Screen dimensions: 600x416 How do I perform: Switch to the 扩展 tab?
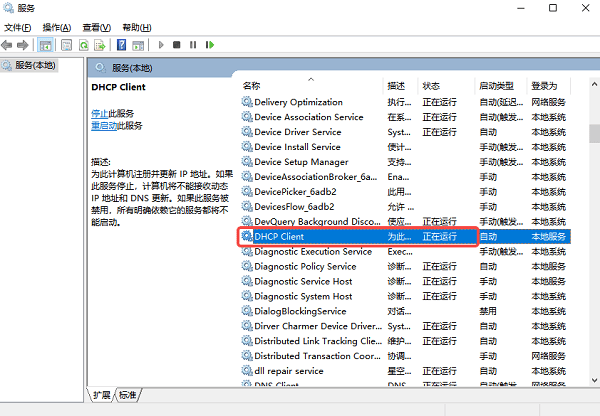point(103,396)
